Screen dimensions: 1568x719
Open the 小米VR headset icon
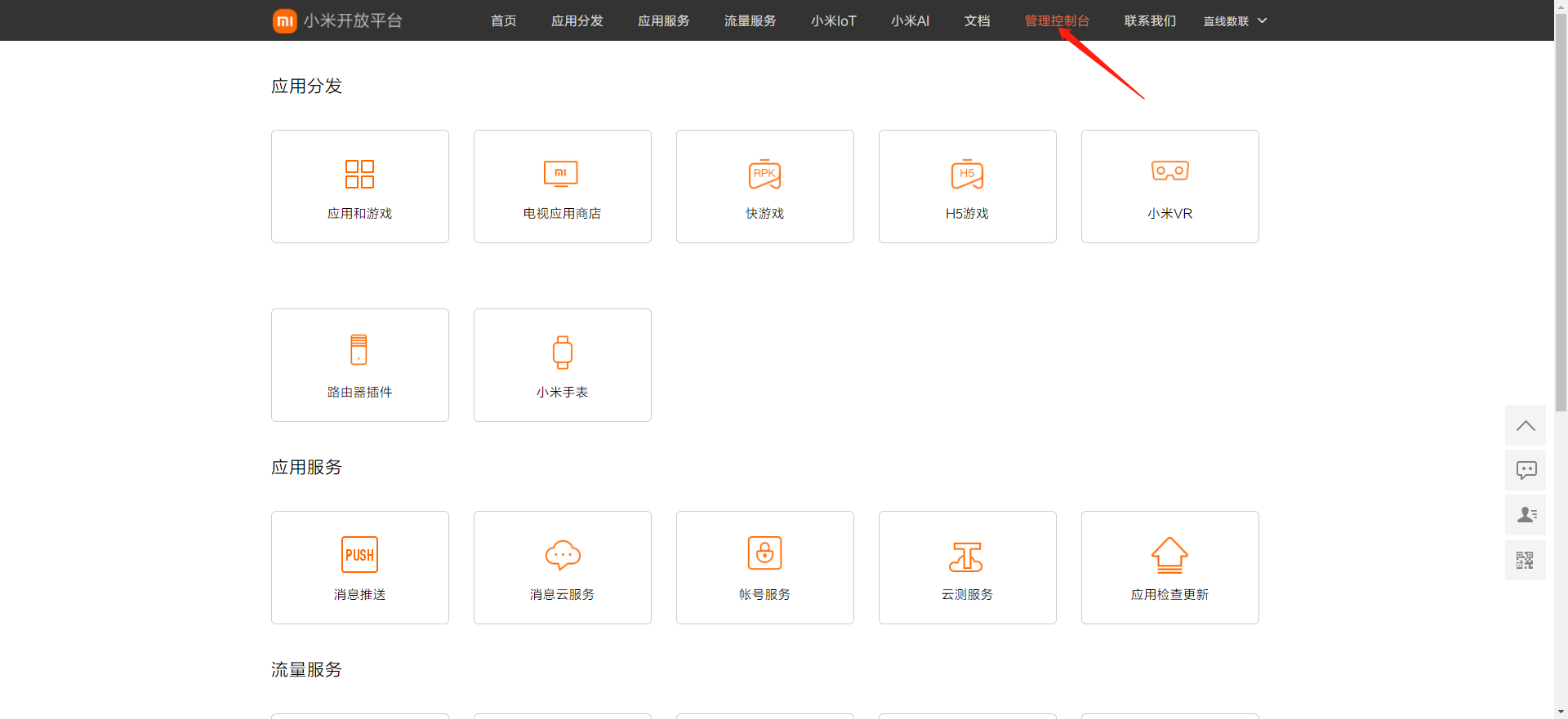[1169, 171]
